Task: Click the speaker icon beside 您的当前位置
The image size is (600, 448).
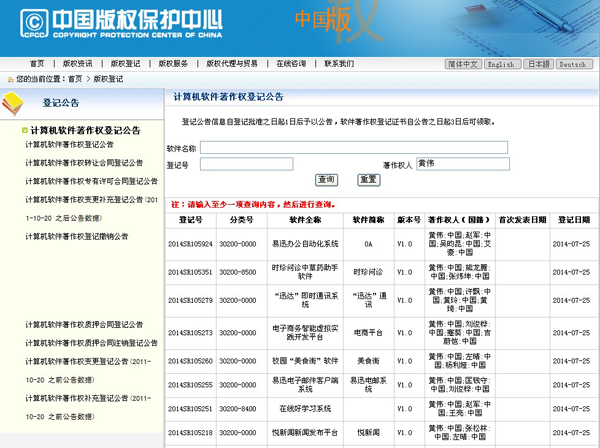Action: [x=9, y=77]
